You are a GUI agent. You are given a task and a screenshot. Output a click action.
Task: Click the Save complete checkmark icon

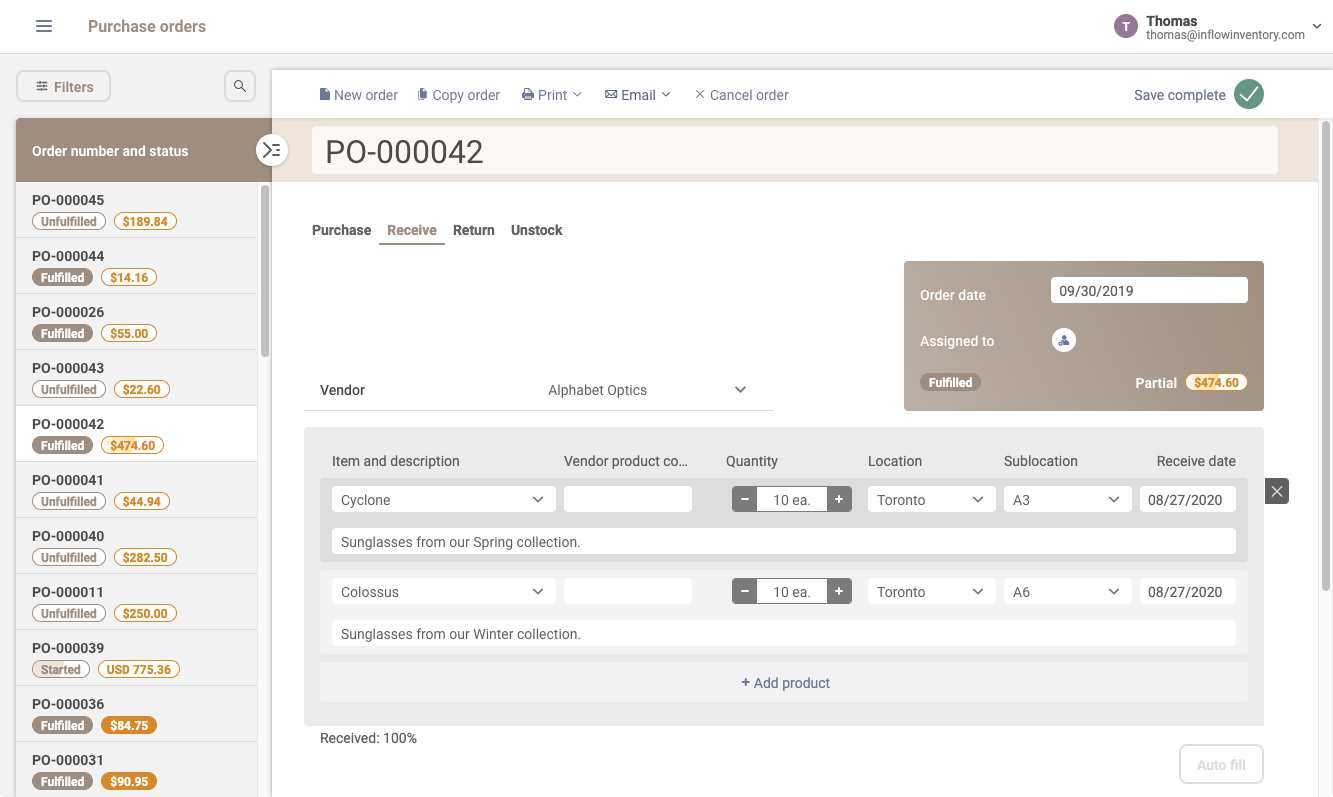click(x=1249, y=94)
